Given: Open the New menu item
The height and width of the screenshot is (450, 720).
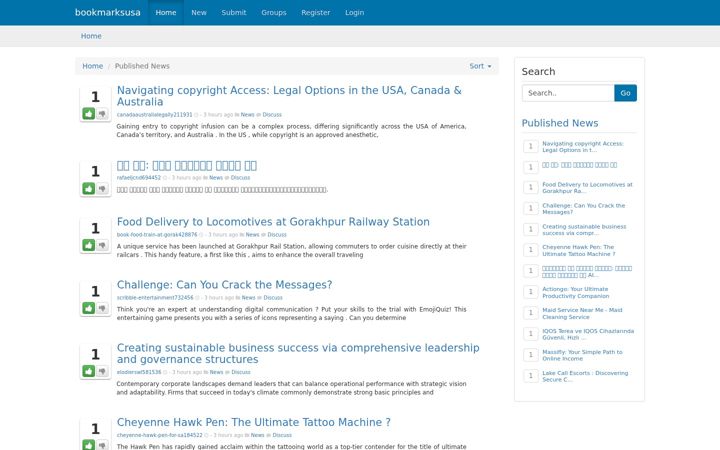Looking at the screenshot, I should click(x=199, y=12).
